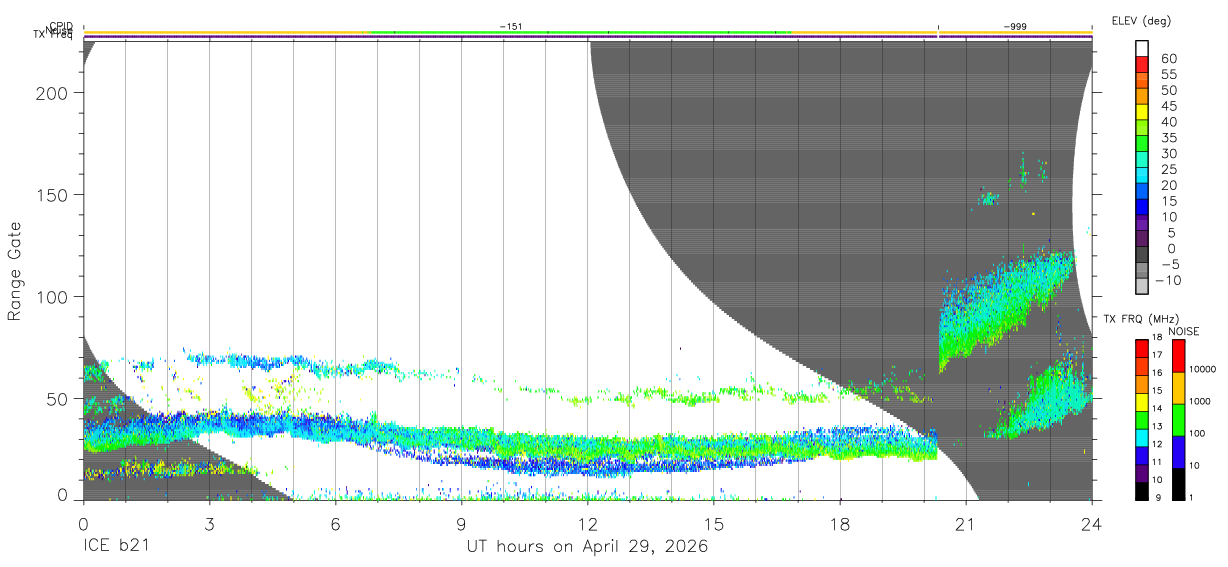
Task: Pick the cyan 12–13 MHz TX FRQ swatch
Action: pos(1142,437)
